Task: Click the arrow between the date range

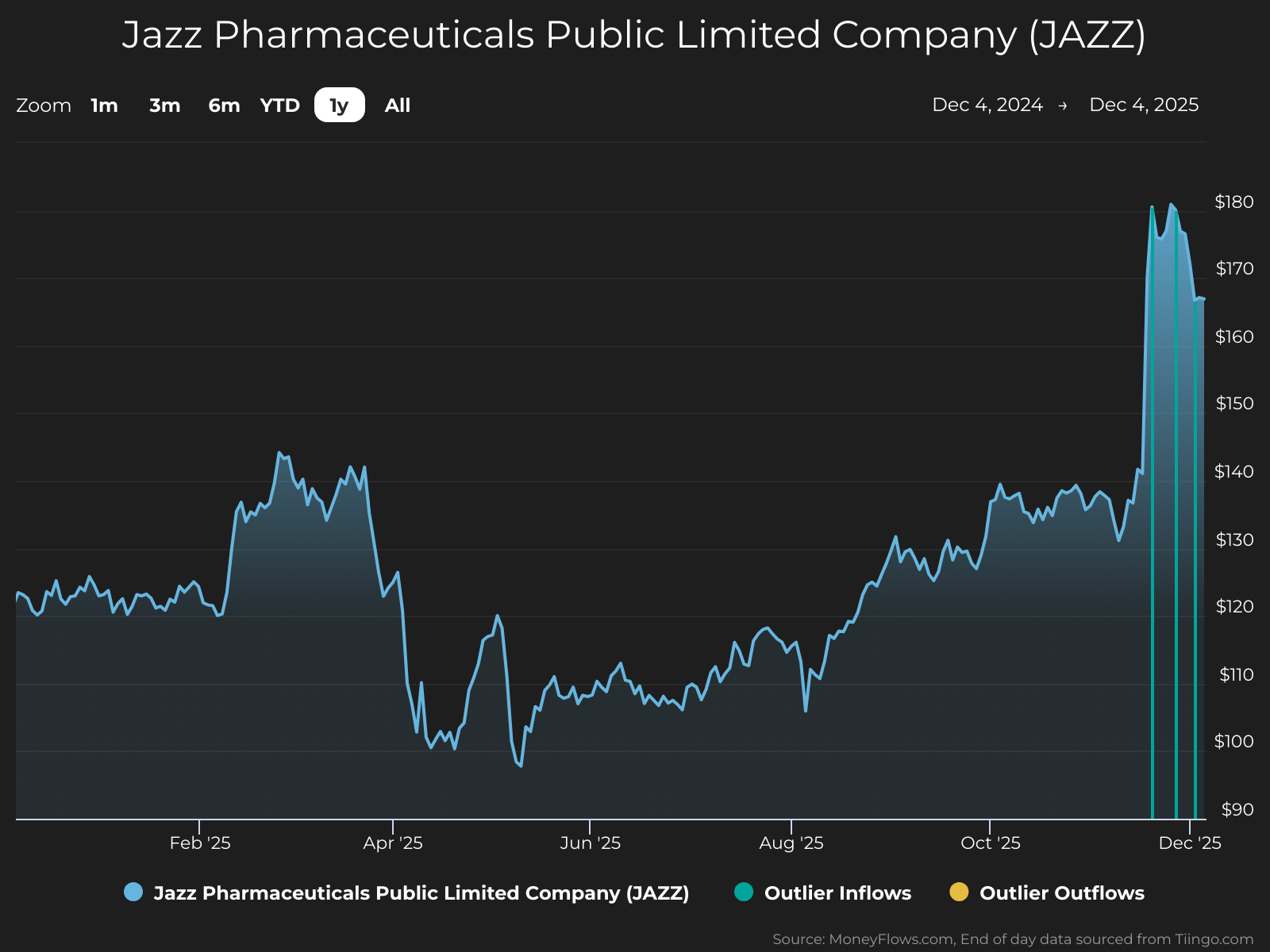Action: 1063,106
